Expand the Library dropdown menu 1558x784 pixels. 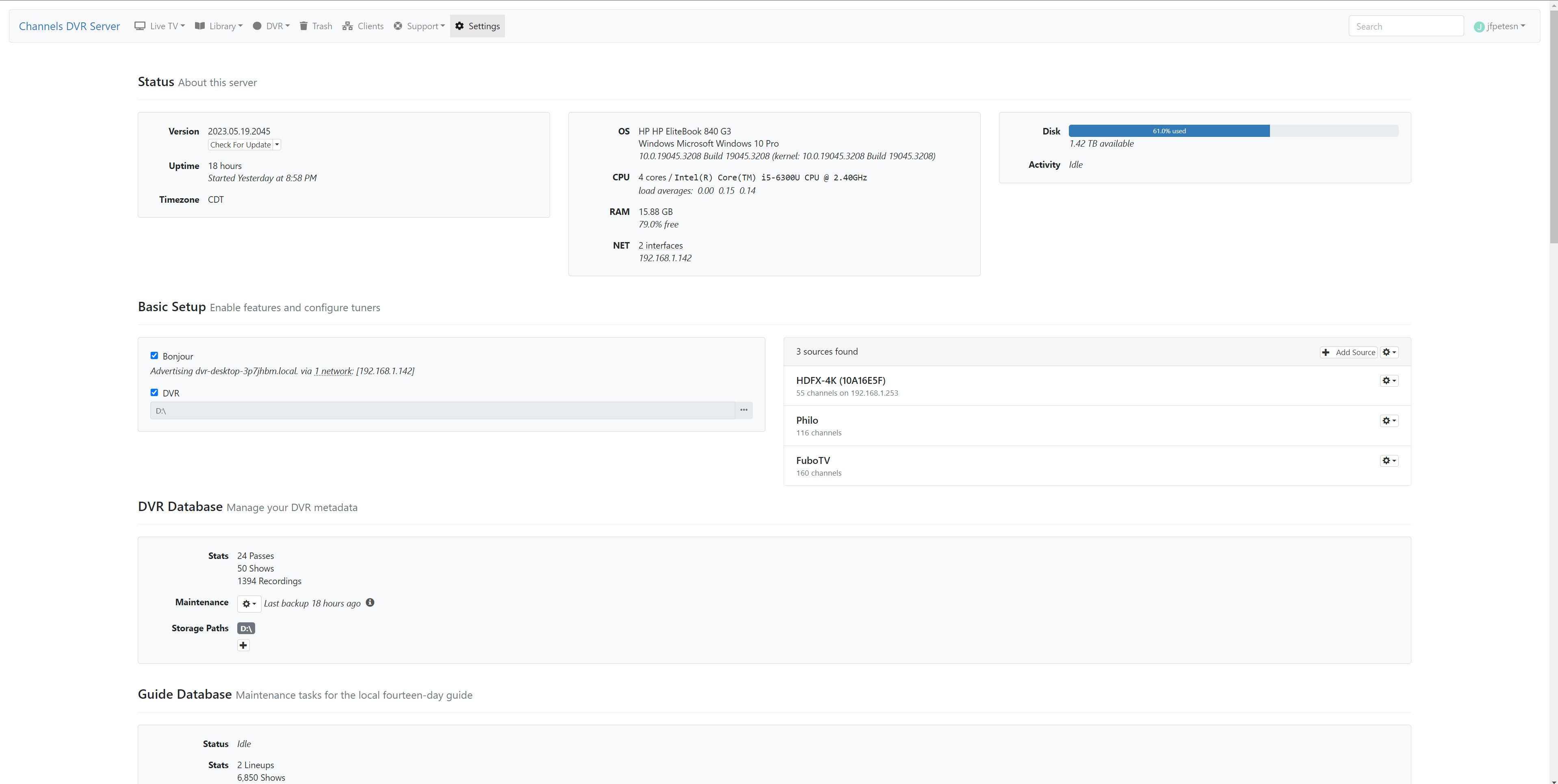[x=219, y=26]
